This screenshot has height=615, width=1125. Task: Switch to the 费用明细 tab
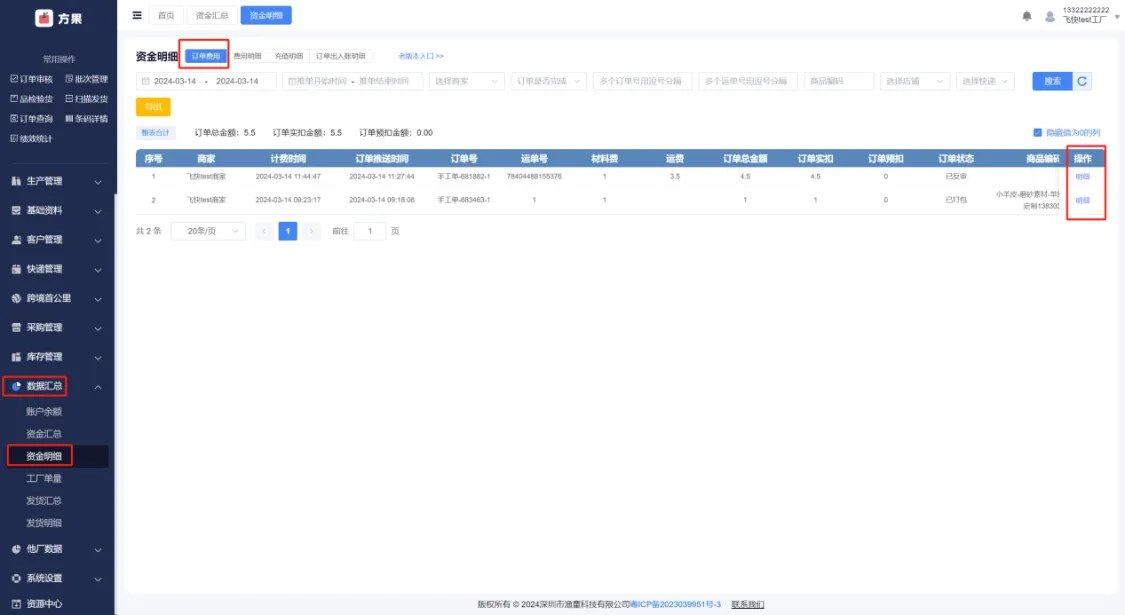[247, 56]
